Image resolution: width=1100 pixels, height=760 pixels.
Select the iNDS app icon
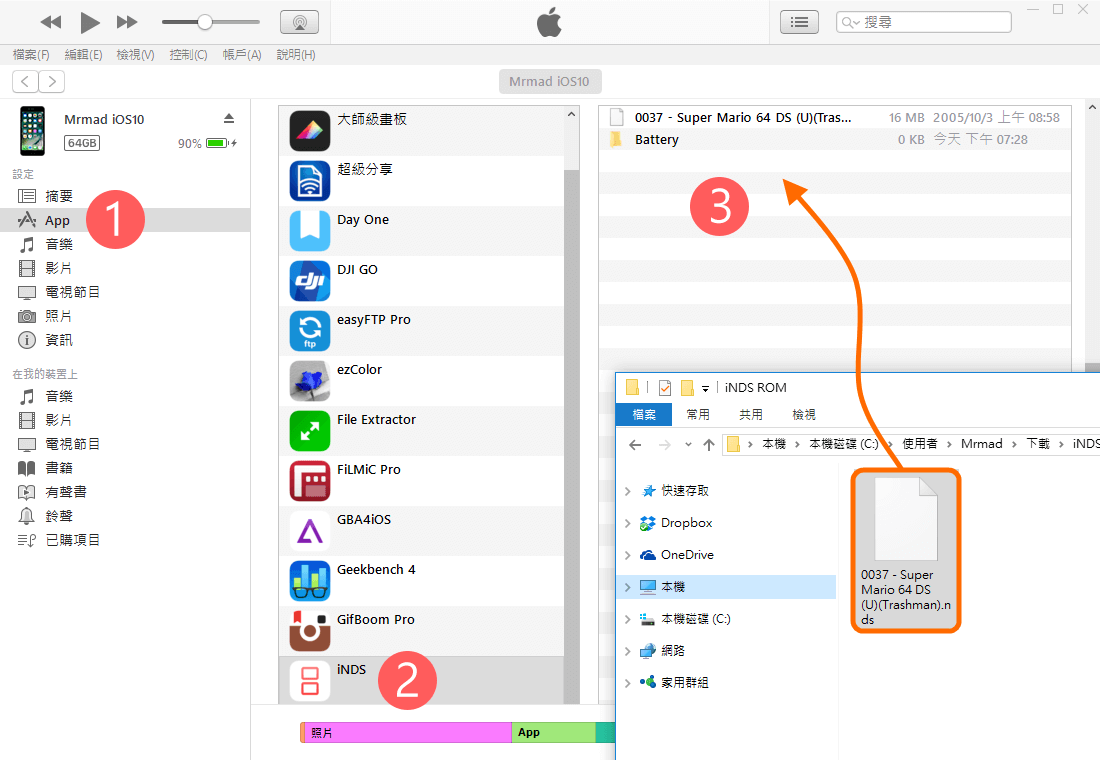pos(310,681)
